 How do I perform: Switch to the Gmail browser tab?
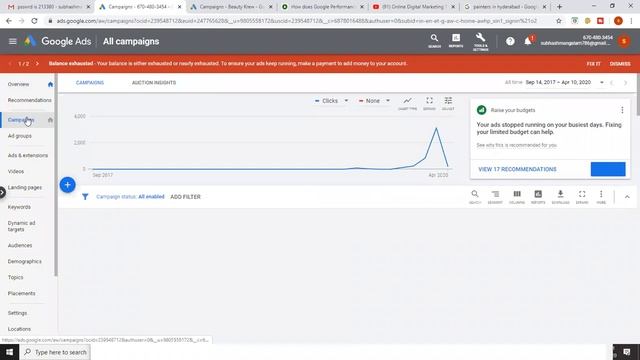click(48, 7)
